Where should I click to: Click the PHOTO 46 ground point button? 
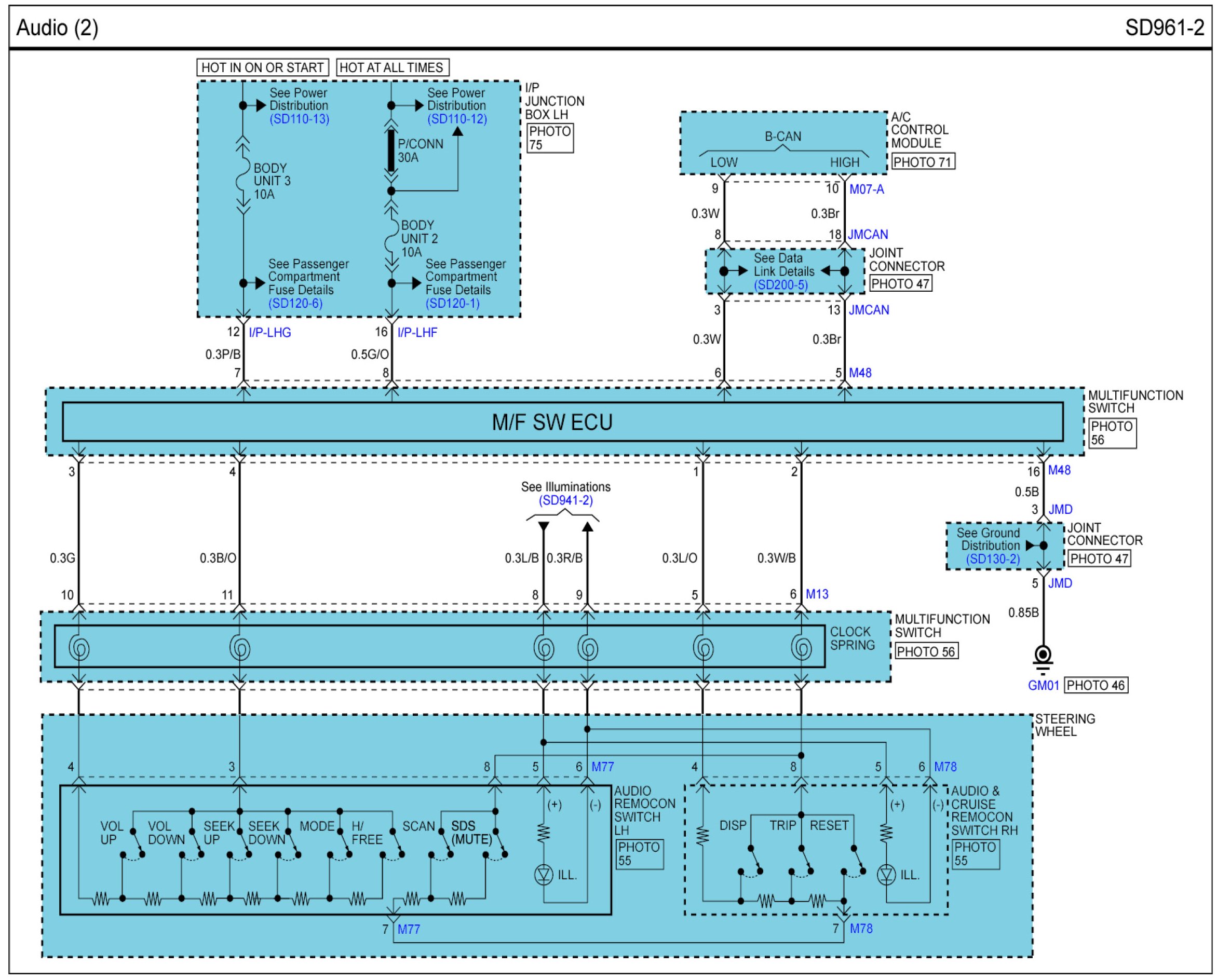point(1096,686)
